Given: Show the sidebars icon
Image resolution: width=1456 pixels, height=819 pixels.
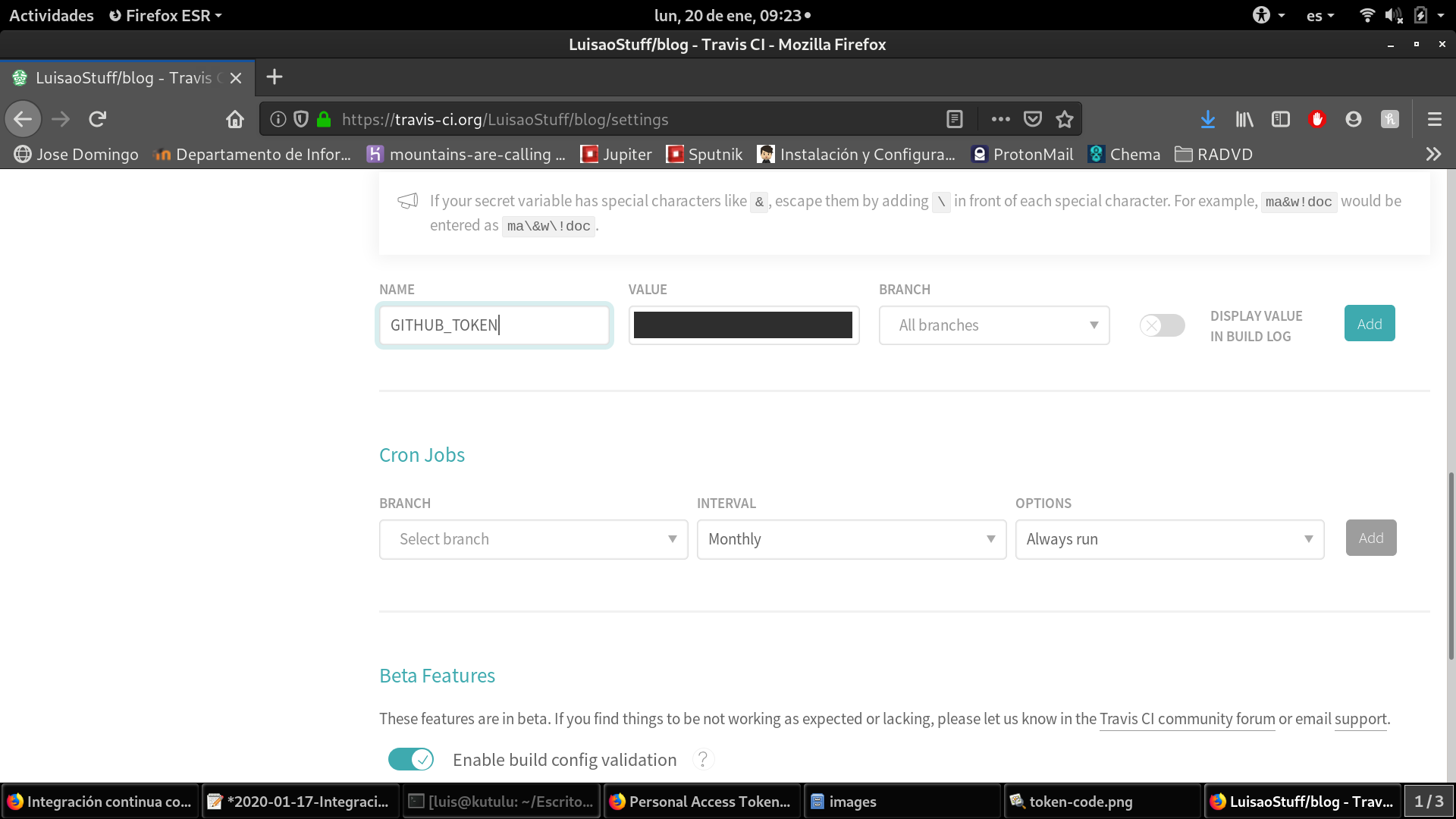Looking at the screenshot, I should pyautogui.click(x=1280, y=119).
